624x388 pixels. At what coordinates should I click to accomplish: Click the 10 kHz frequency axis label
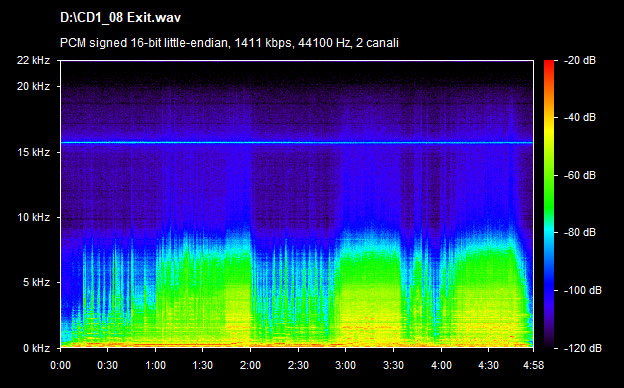33,217
